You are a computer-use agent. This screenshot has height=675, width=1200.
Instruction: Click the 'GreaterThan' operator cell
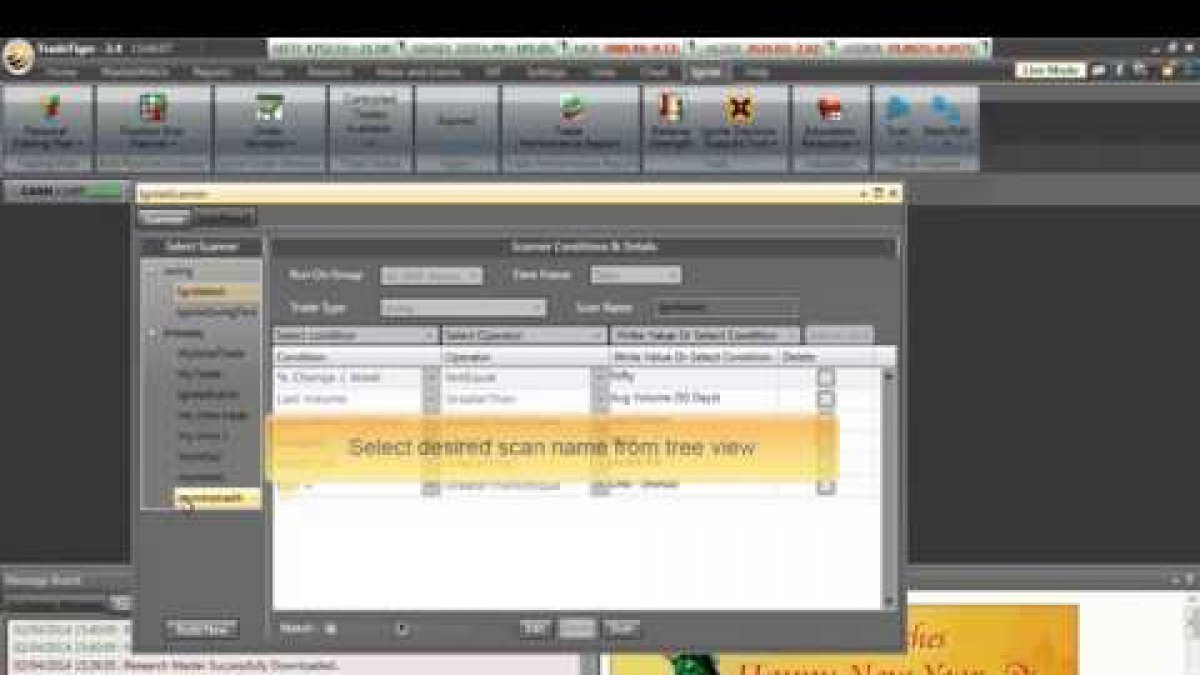[x=517, y=399]
